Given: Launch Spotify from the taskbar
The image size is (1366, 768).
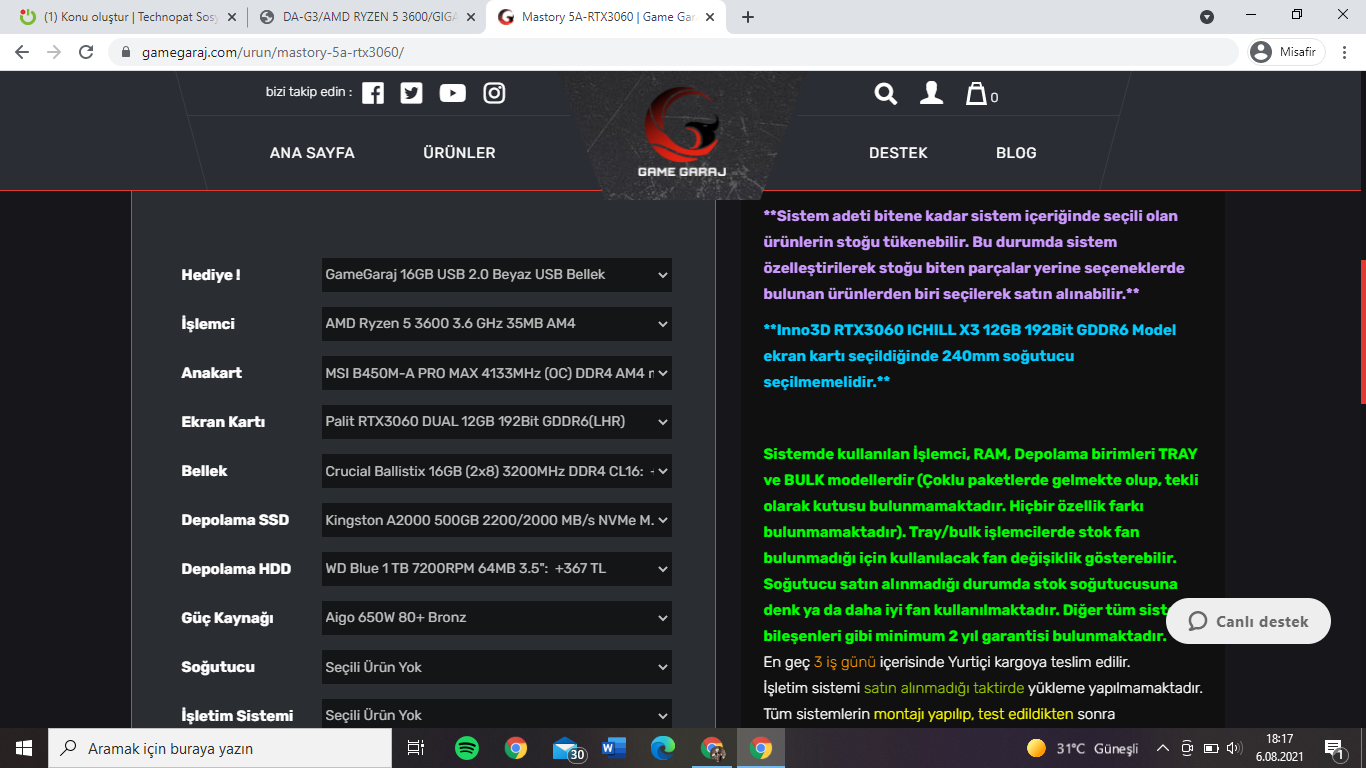Looking at the screenshot, I should click(x=466, y=748).
